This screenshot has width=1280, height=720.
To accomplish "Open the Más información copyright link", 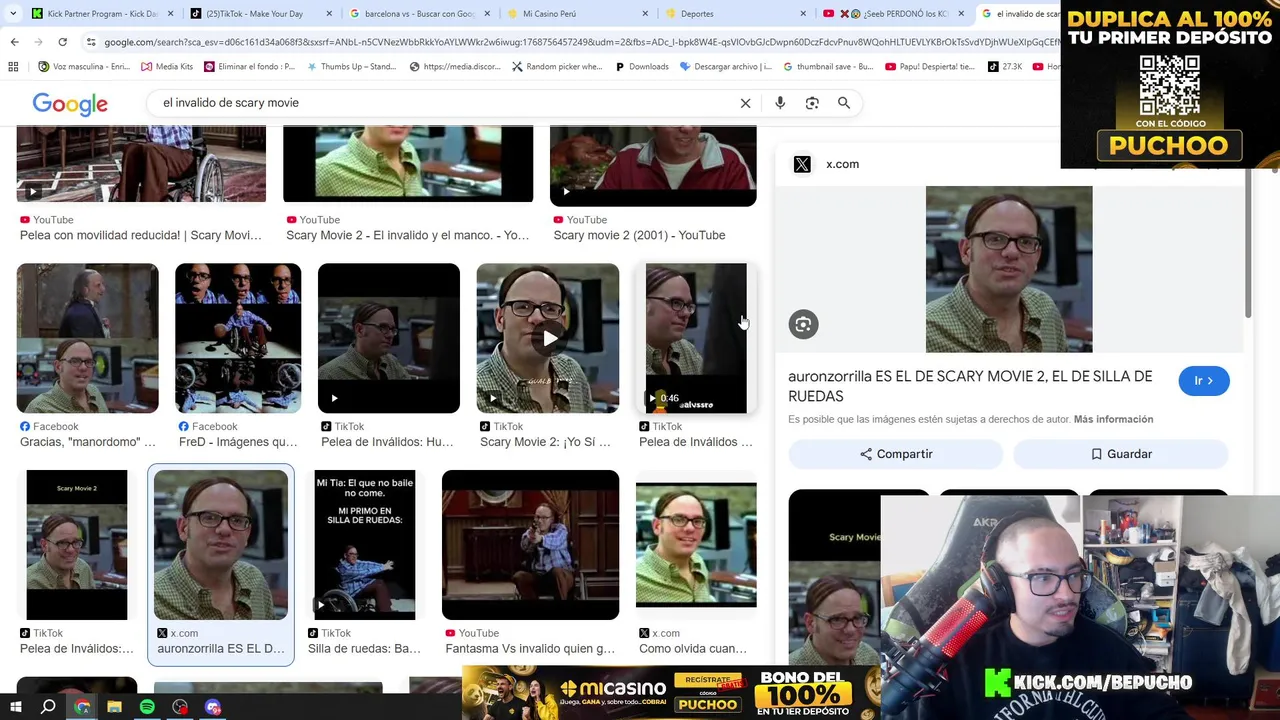I will (1113, 419).
